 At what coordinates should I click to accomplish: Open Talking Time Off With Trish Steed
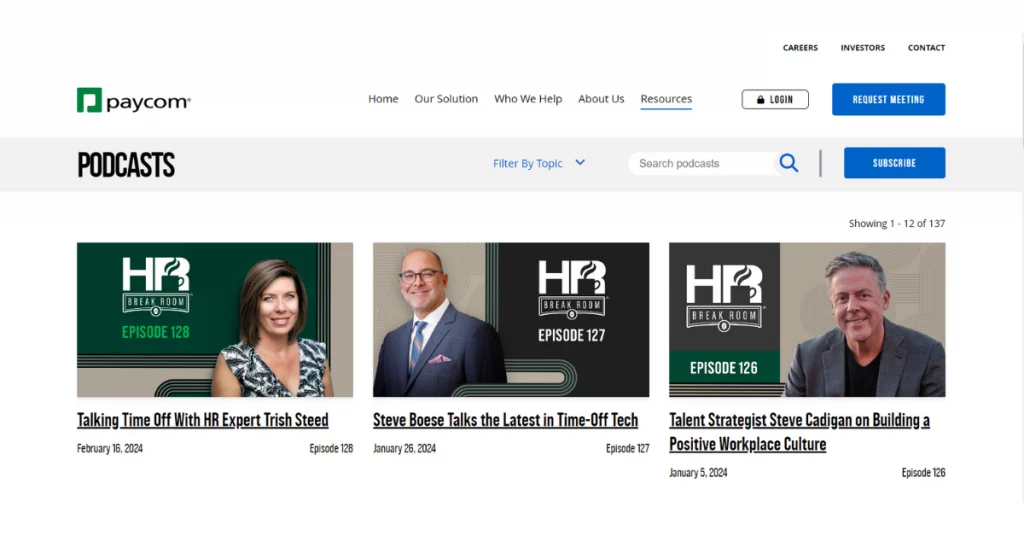(x=202, y=420)
